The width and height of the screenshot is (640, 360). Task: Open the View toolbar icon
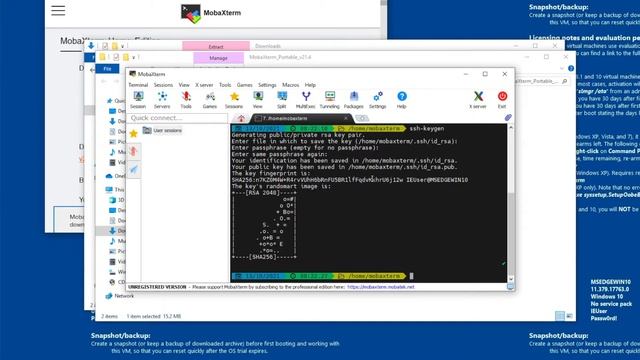258,100
